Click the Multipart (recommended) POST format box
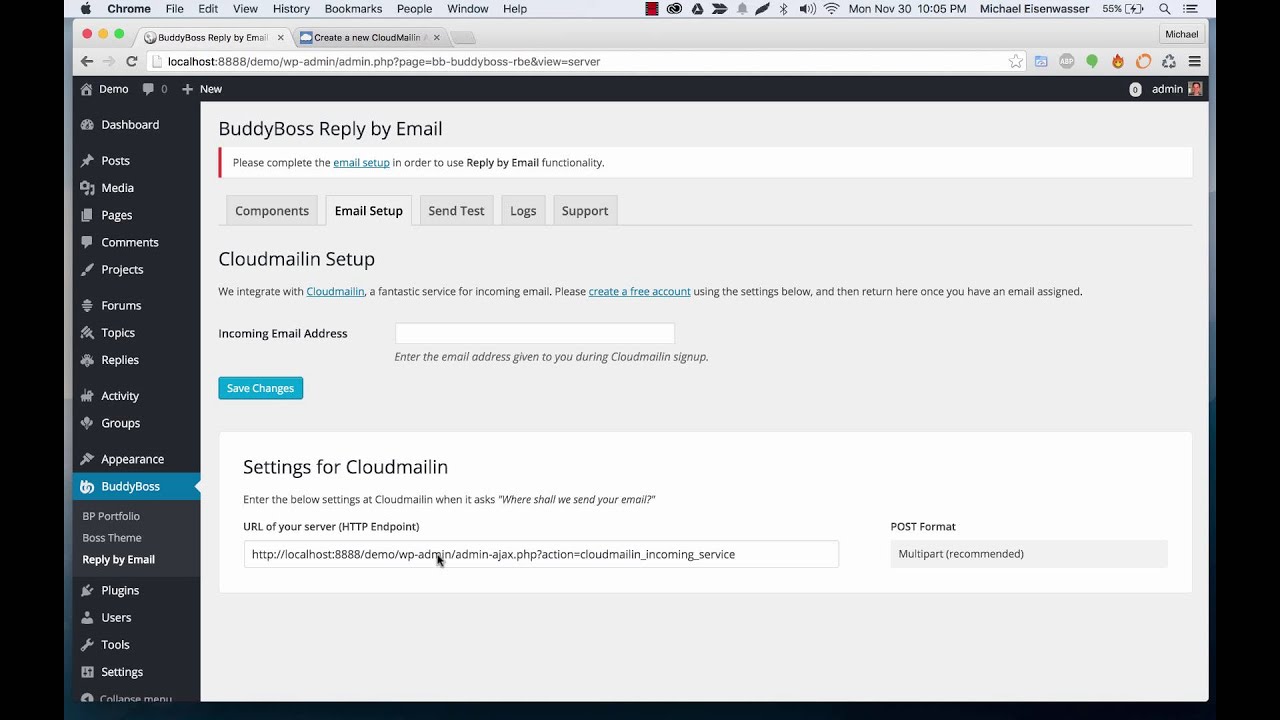The image size is (1280, 720). click(x=1029, y=554)
